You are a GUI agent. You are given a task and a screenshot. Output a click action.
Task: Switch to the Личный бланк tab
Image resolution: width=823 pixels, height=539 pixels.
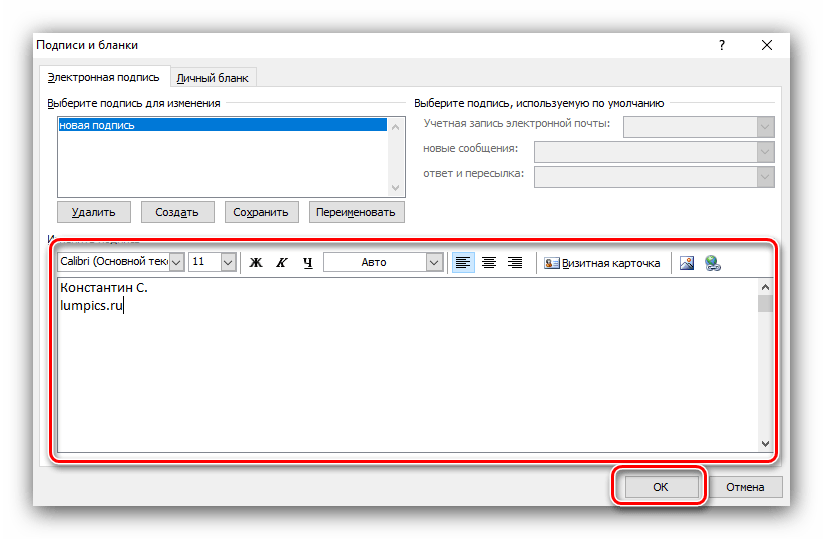[213, 77]
